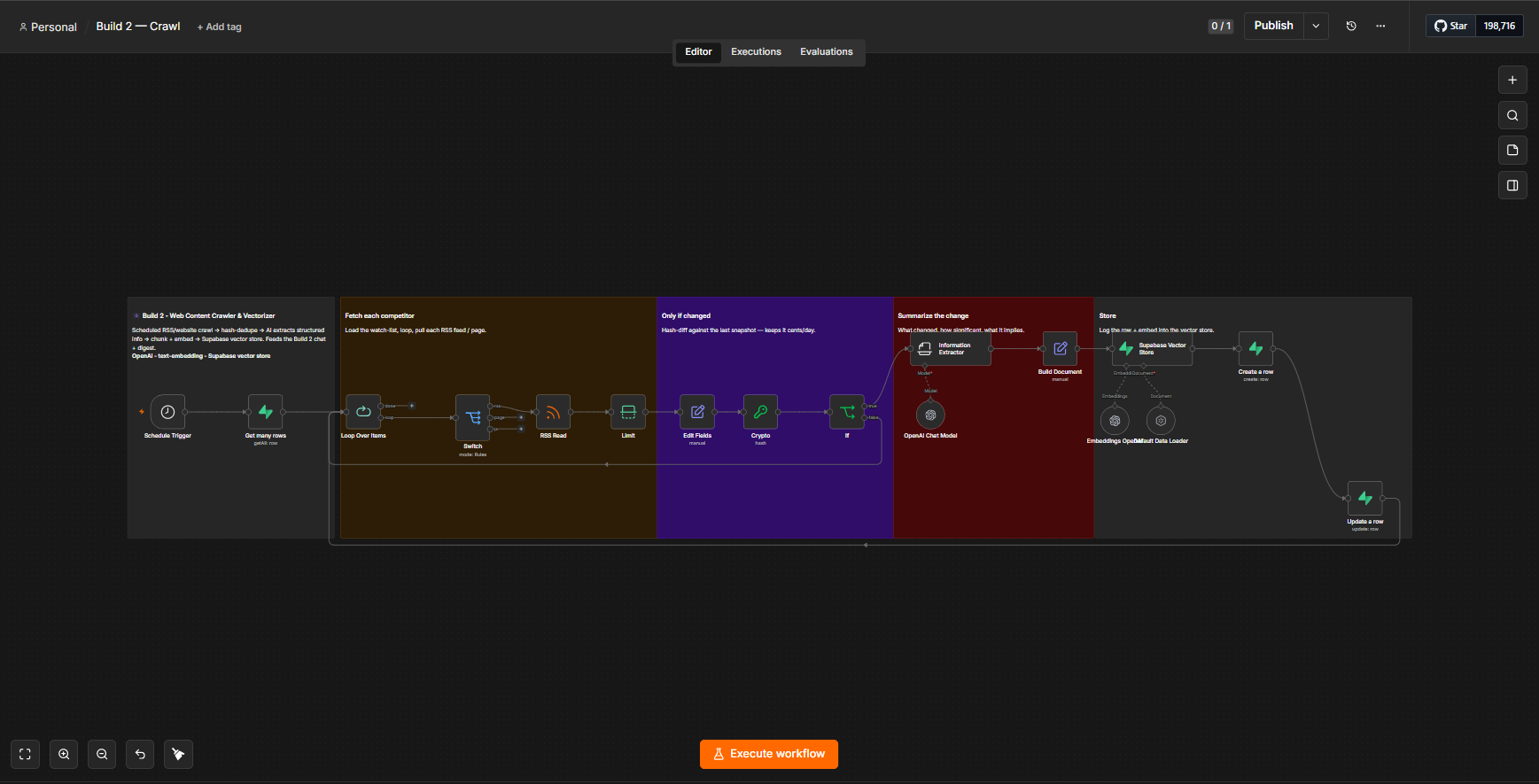The image size is (1539, 784).
Task: Add a node with the plus button
Action: pyautogui.click(x=1512, y=80)
